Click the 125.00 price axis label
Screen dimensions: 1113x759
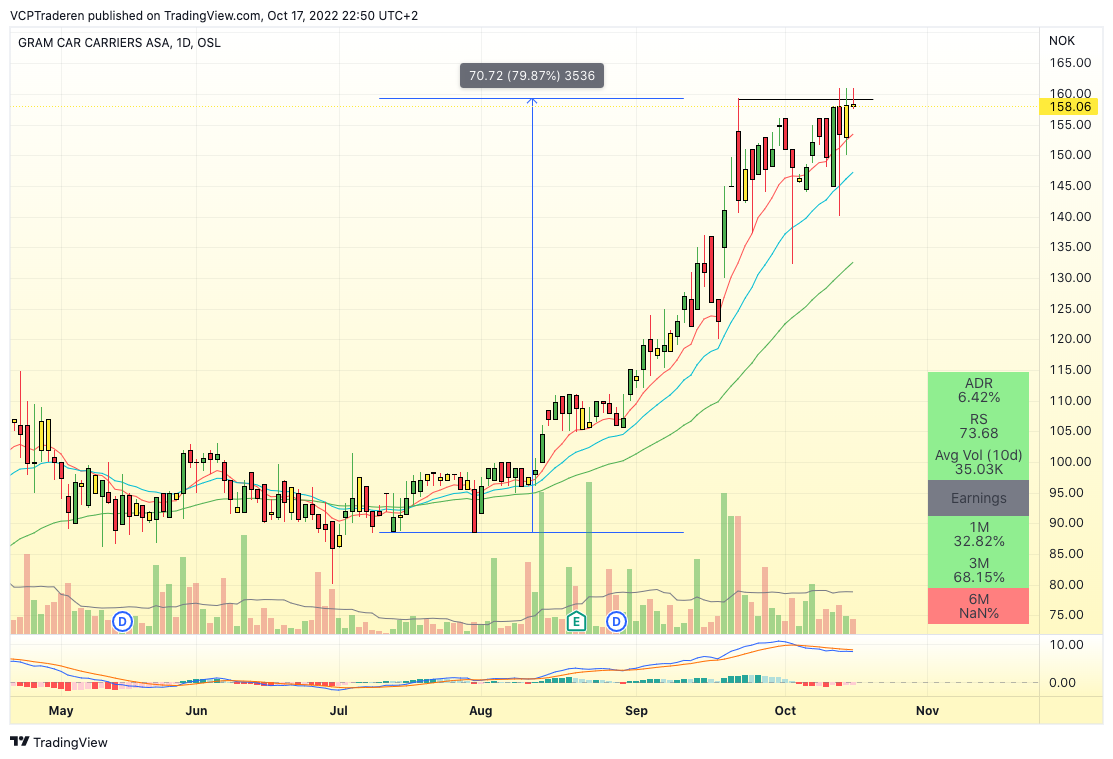click(1070, 308)
